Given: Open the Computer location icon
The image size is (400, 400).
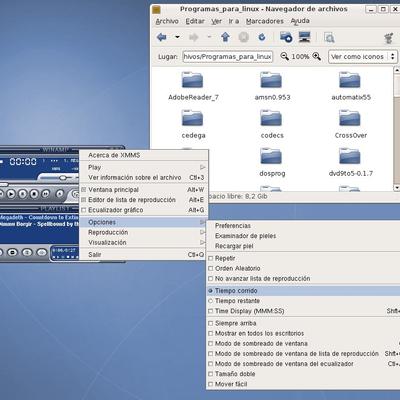Looking at the screenshot, I should [x=305, y=37].
